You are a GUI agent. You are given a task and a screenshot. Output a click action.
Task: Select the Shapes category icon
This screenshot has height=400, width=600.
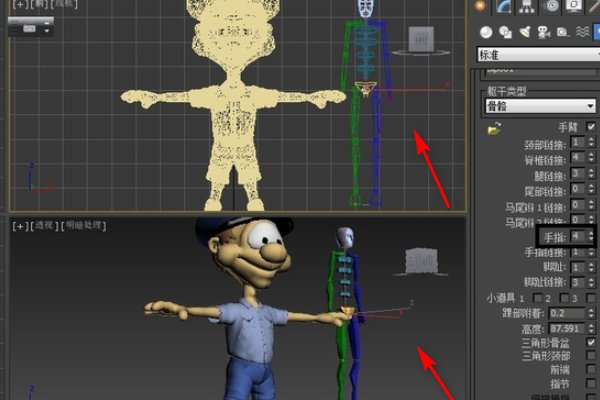click(x=505, y=32)
